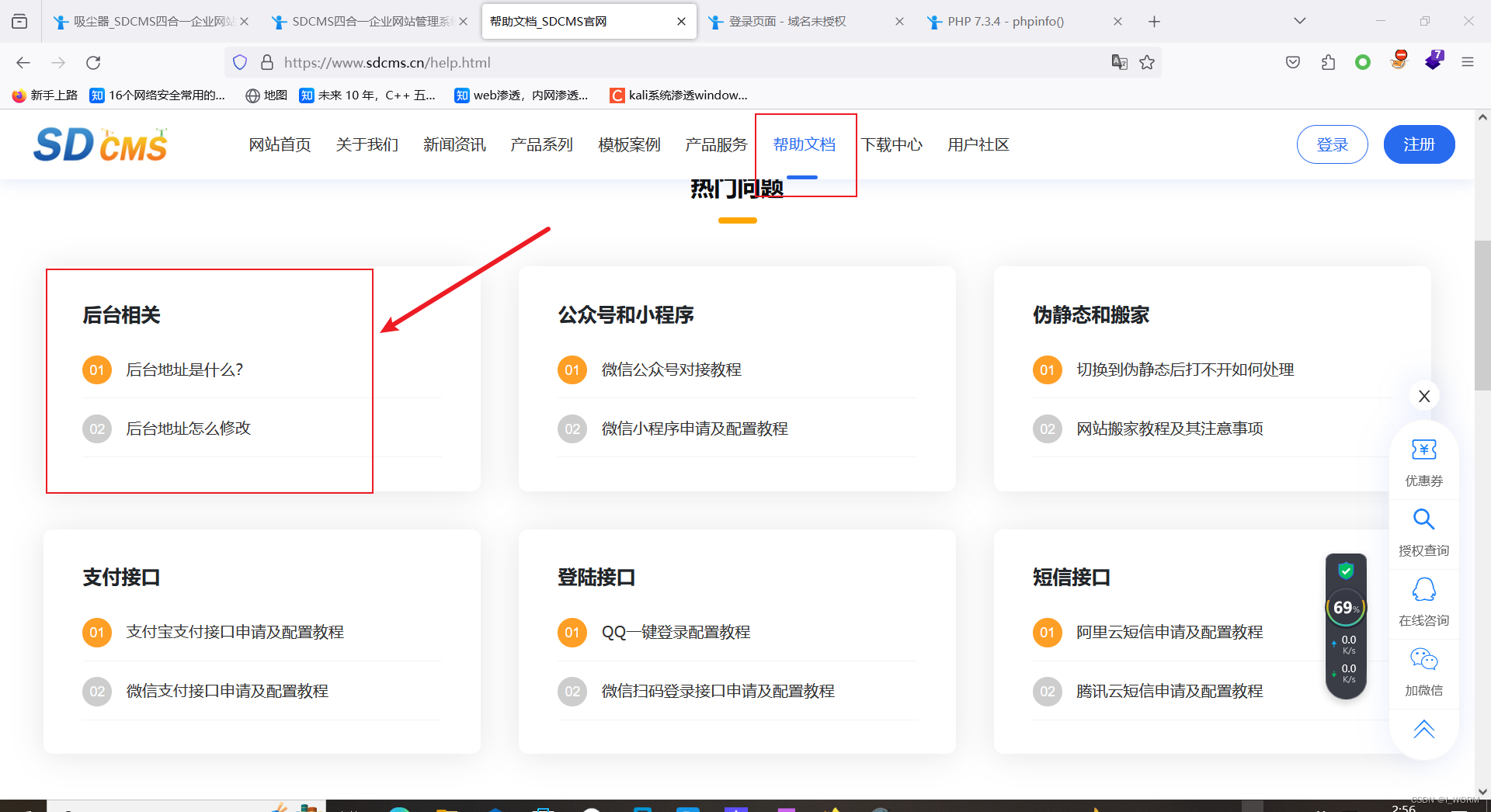Screen dimensions: 1491x812
Task: Open the Pocket save icon
Action: [1293, 62]
